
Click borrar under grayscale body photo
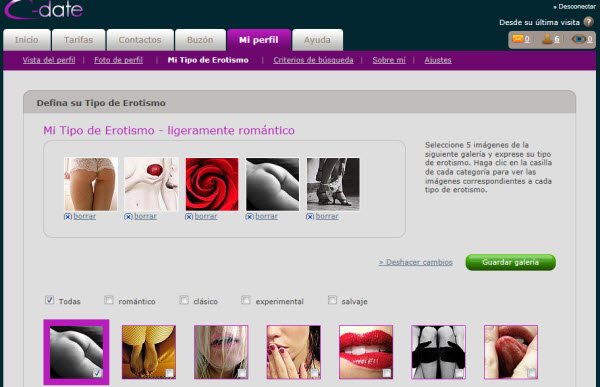pyautogui.click(x=266, y=216)
